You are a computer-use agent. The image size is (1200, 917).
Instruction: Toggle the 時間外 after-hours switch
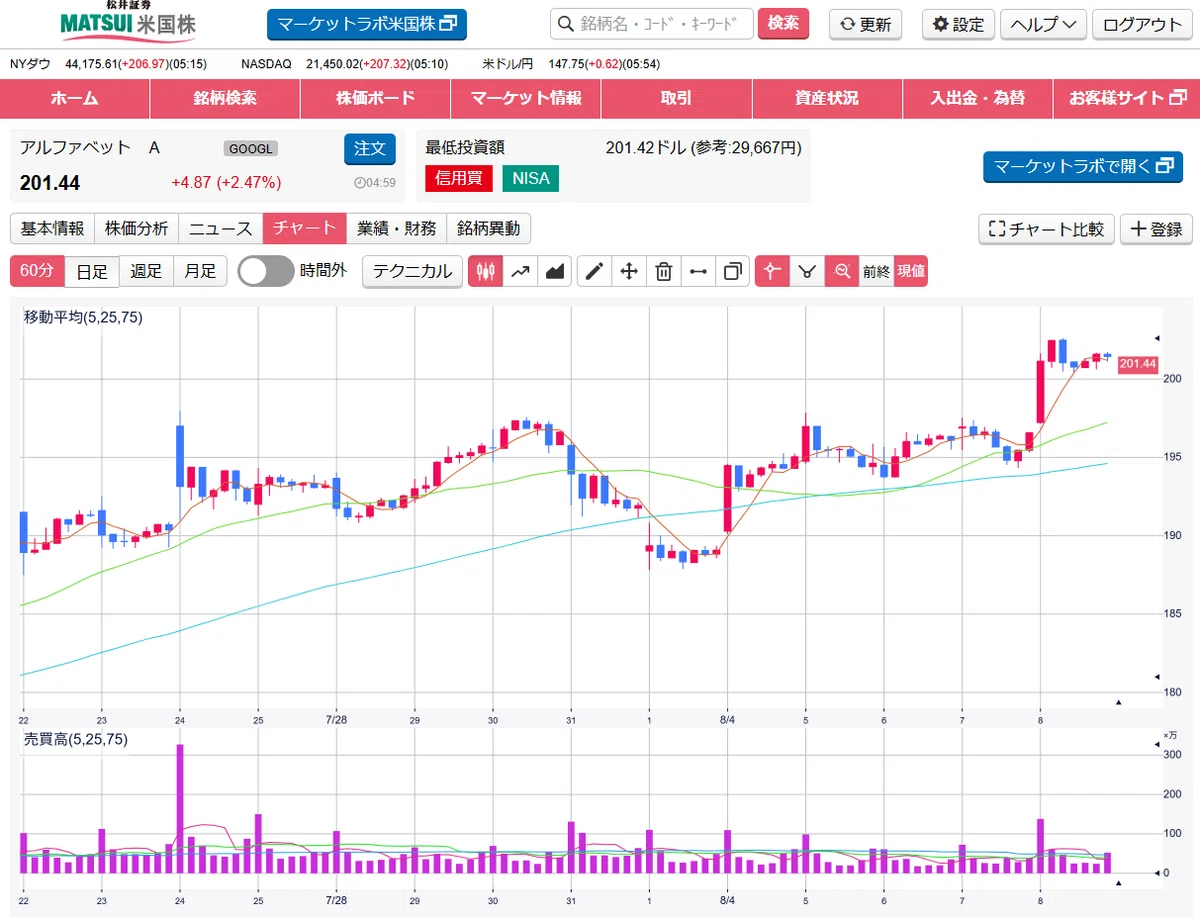(x=266, y=271)
